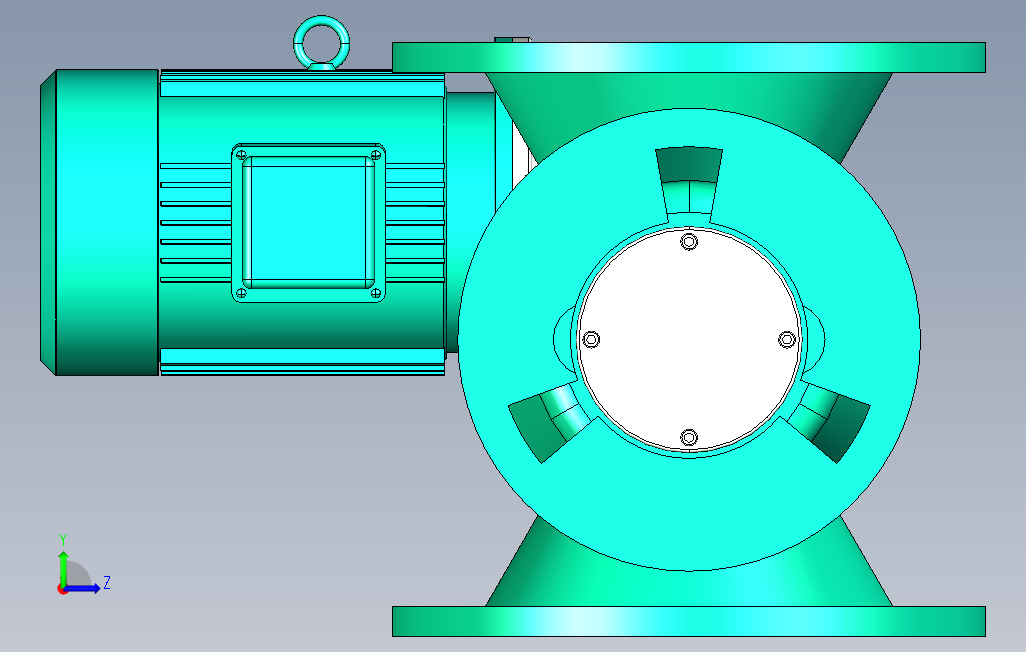Select the white circular end cover plate
Screen dimensions: 1026x652
pos(689,340)
